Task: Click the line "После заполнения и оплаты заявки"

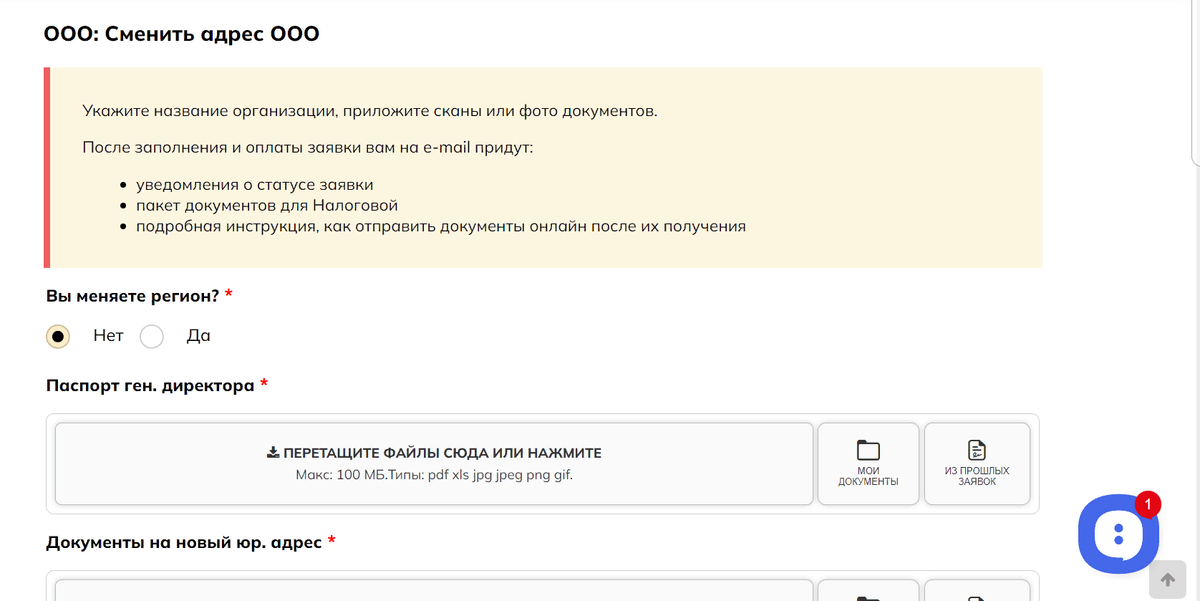Action: 308,148
